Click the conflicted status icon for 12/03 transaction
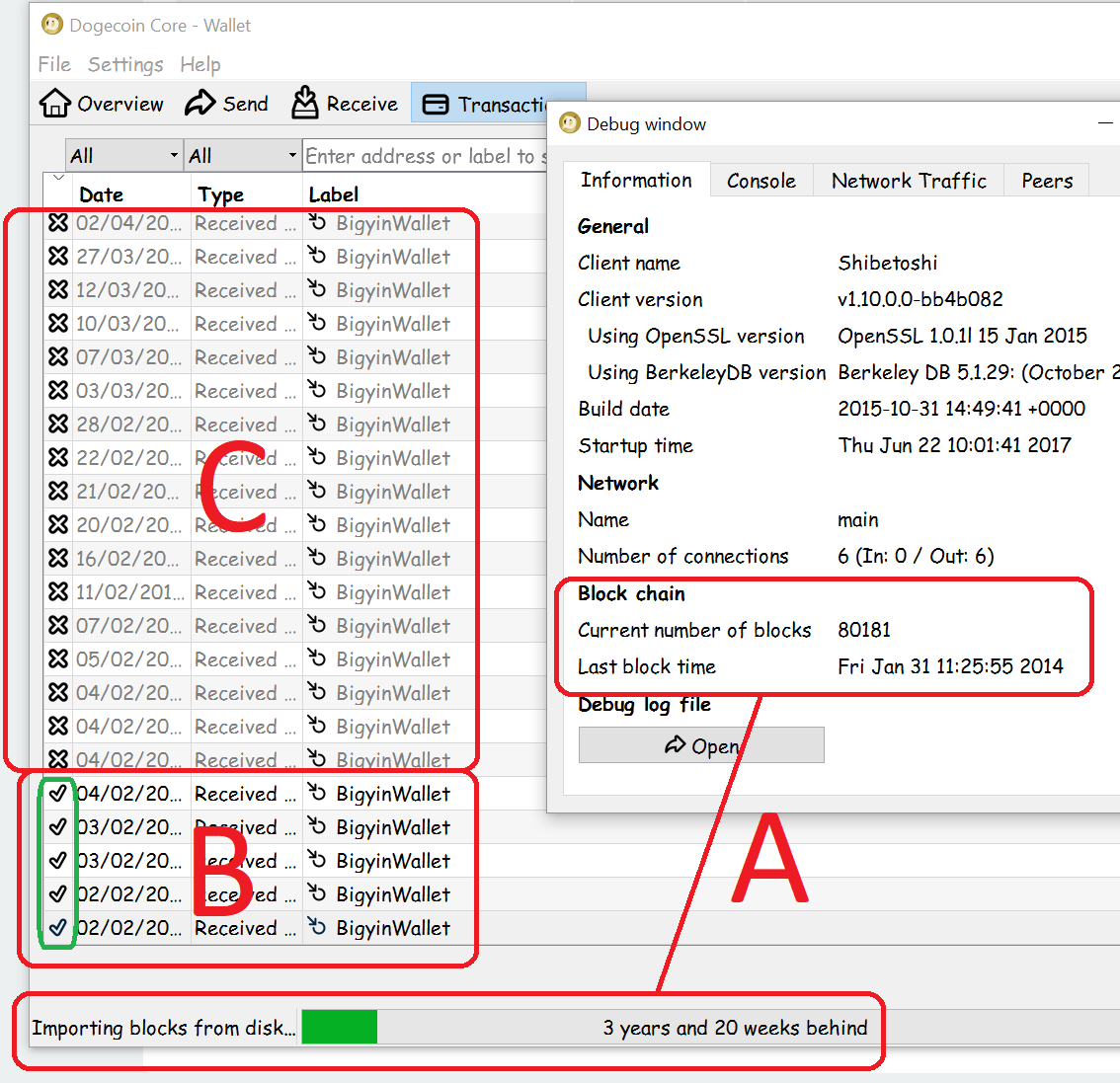This screenshot has width=1120, height=1083. point(58,290)
